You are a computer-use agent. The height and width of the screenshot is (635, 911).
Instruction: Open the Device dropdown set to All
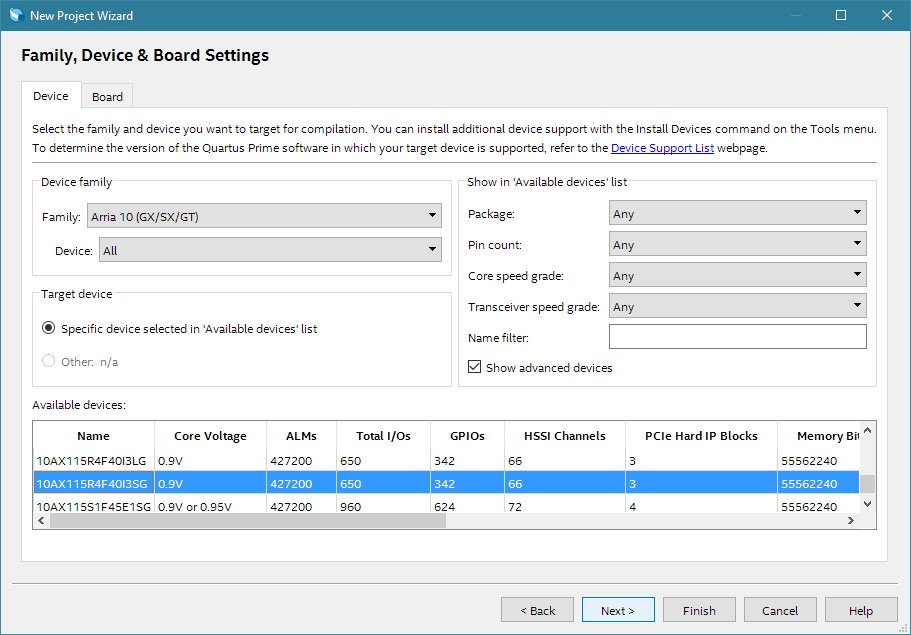(x=270, y=250)
